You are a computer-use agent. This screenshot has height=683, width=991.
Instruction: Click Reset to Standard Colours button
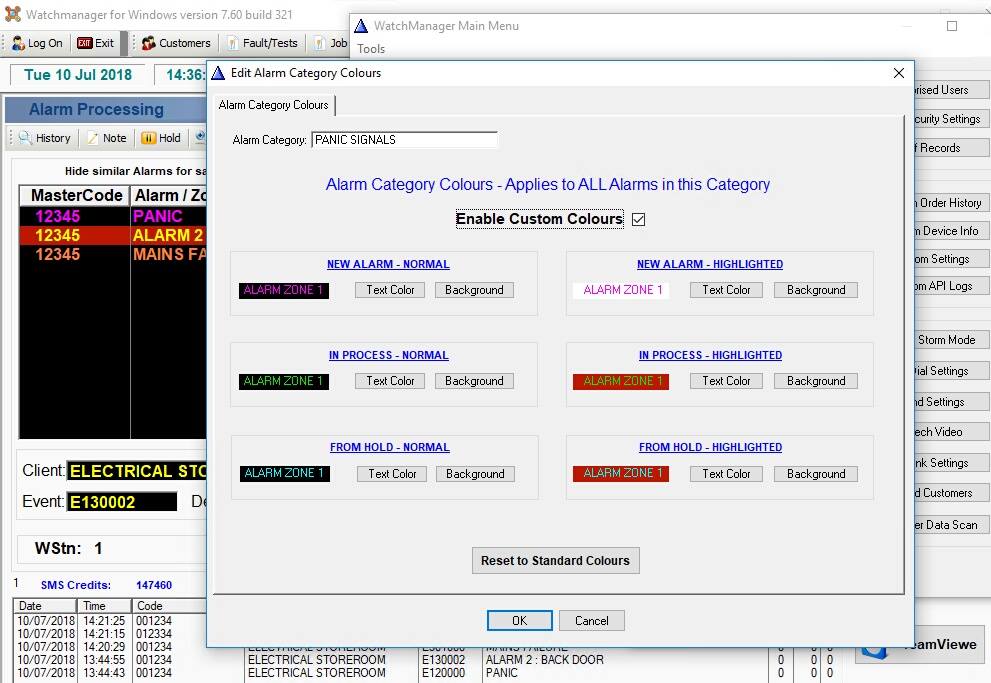[x=556, y=560]
